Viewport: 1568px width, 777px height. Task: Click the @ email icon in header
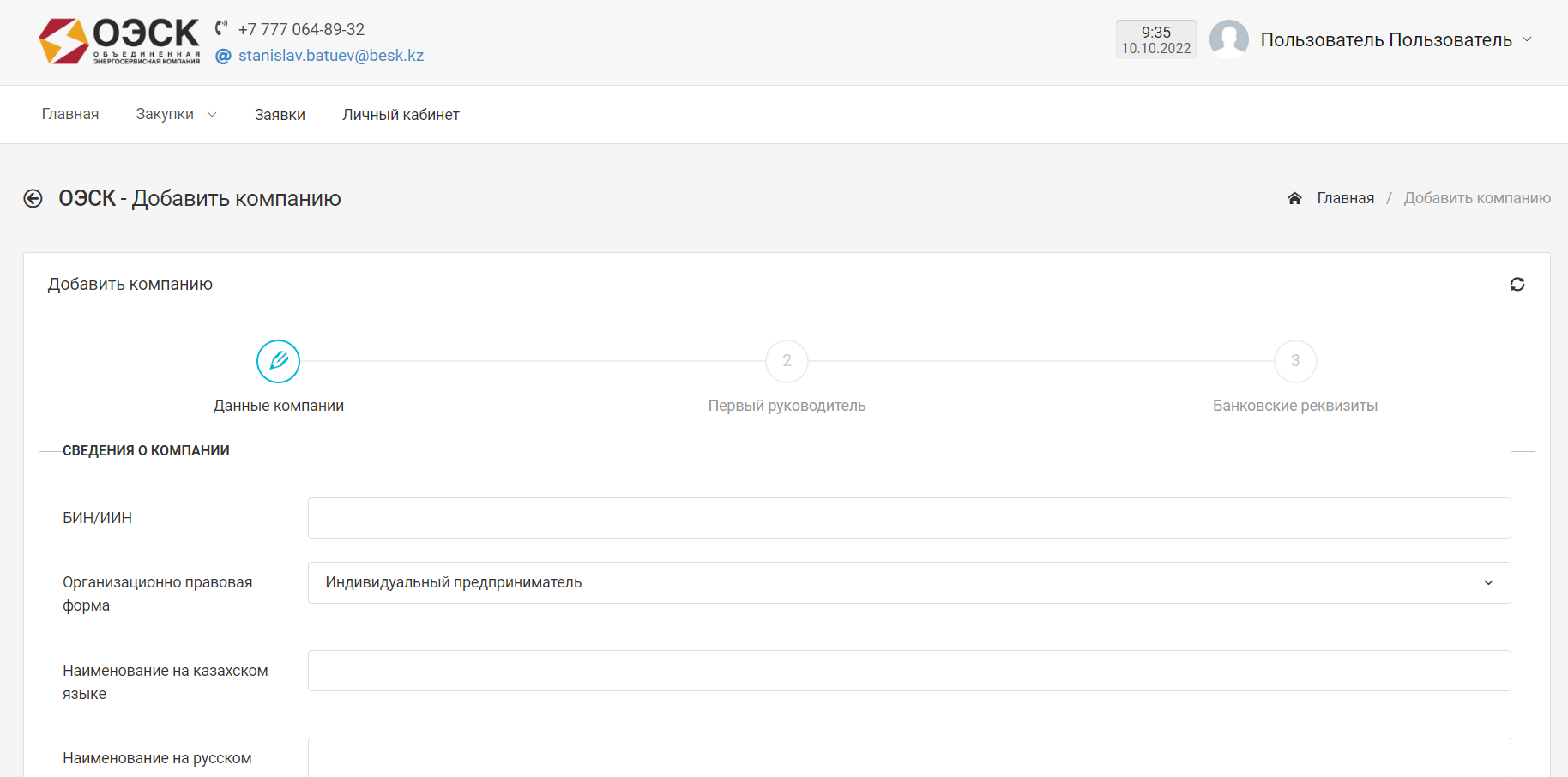[x=223, y=57]
